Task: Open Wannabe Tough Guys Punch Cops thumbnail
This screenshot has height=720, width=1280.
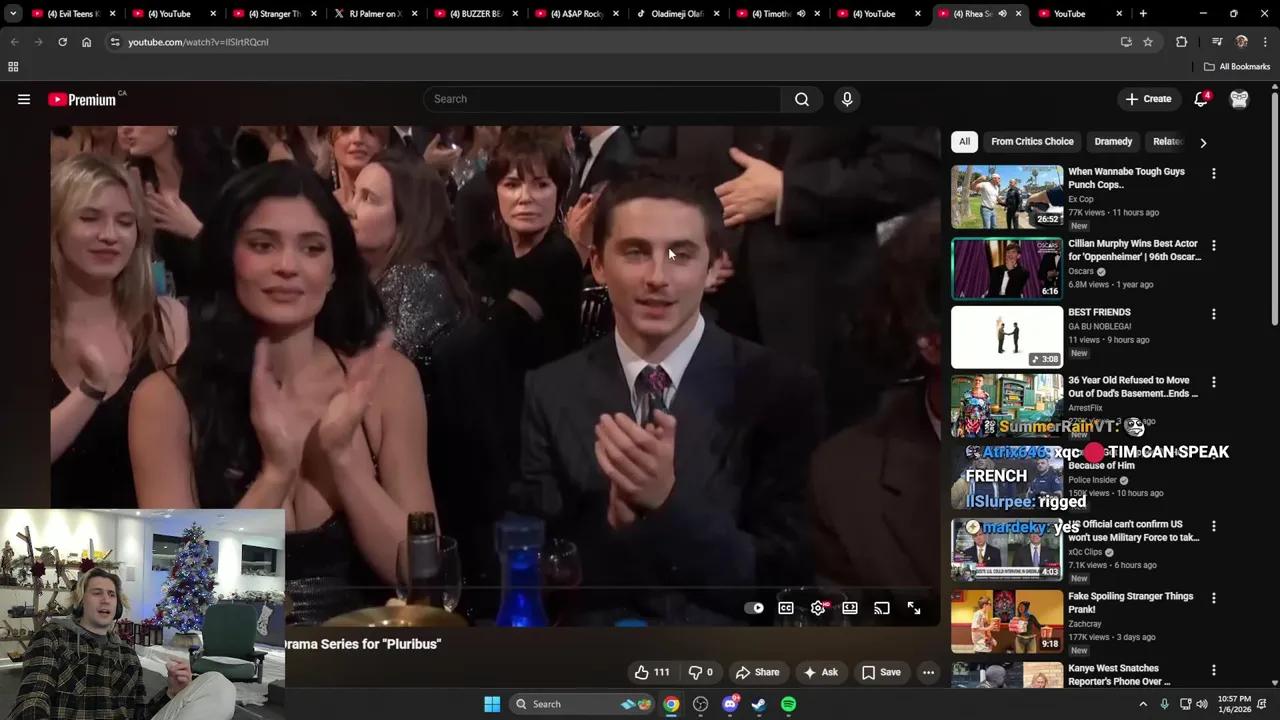Action: [x=1007, y=197]
